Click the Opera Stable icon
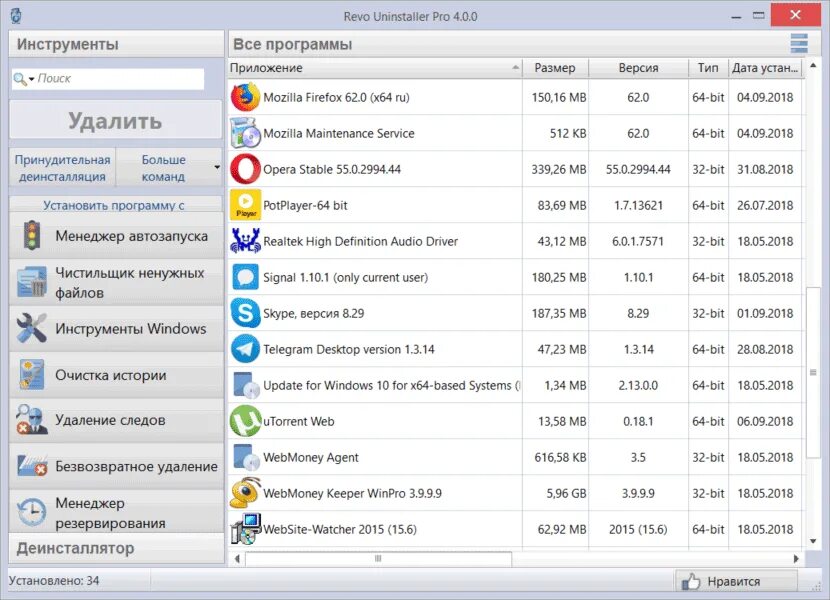 click(245, 169)
